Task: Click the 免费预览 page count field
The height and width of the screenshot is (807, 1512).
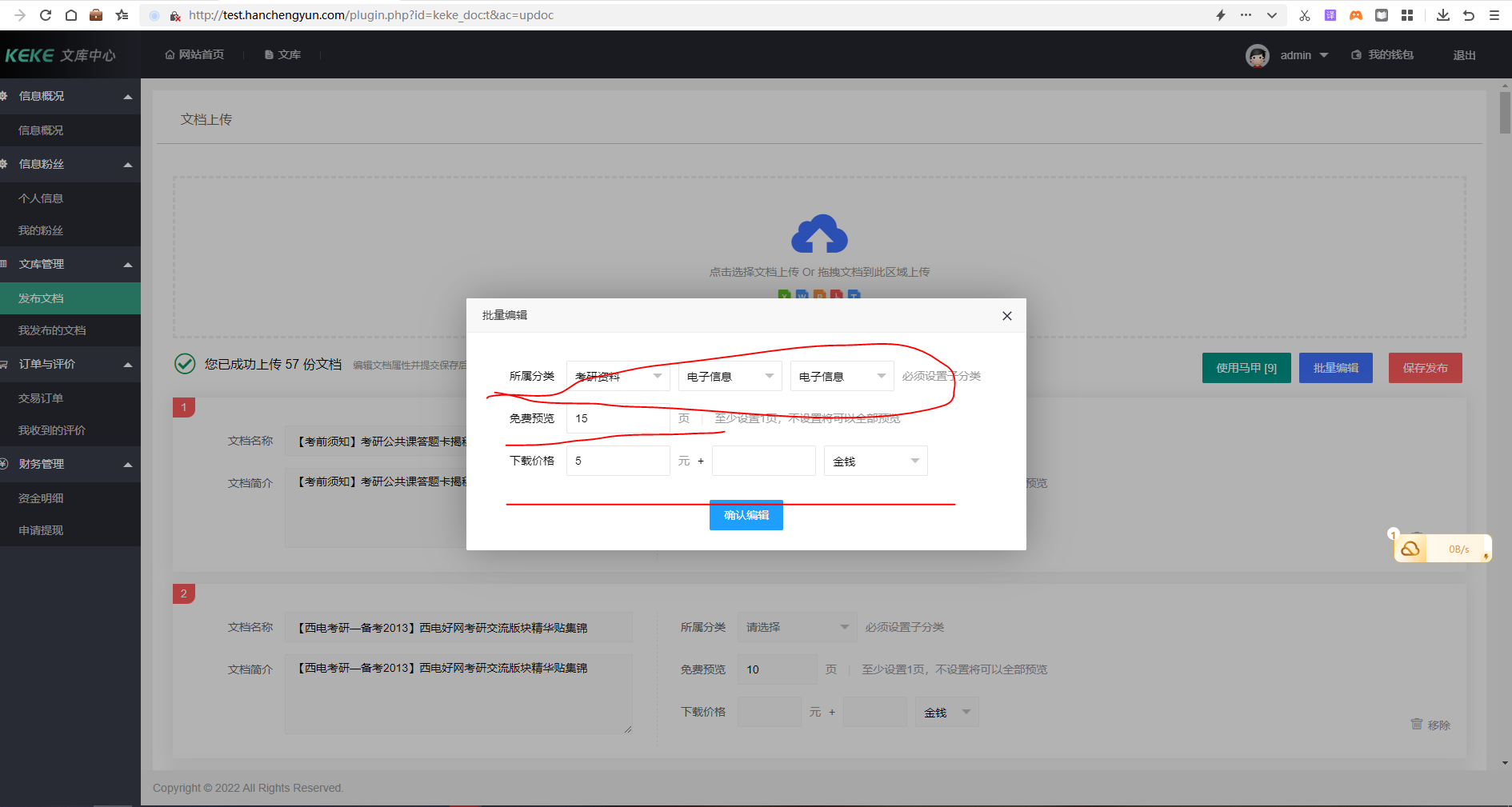Action: click(x=618, y=418)
